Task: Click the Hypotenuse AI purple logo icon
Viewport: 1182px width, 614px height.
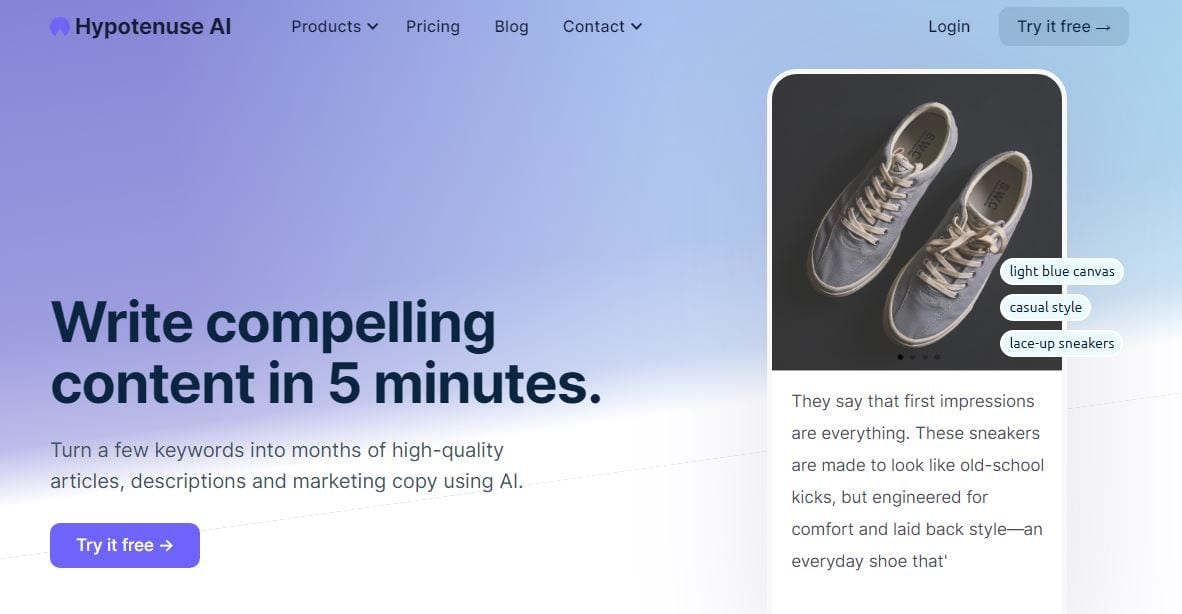Action: (x=60, y=27)
